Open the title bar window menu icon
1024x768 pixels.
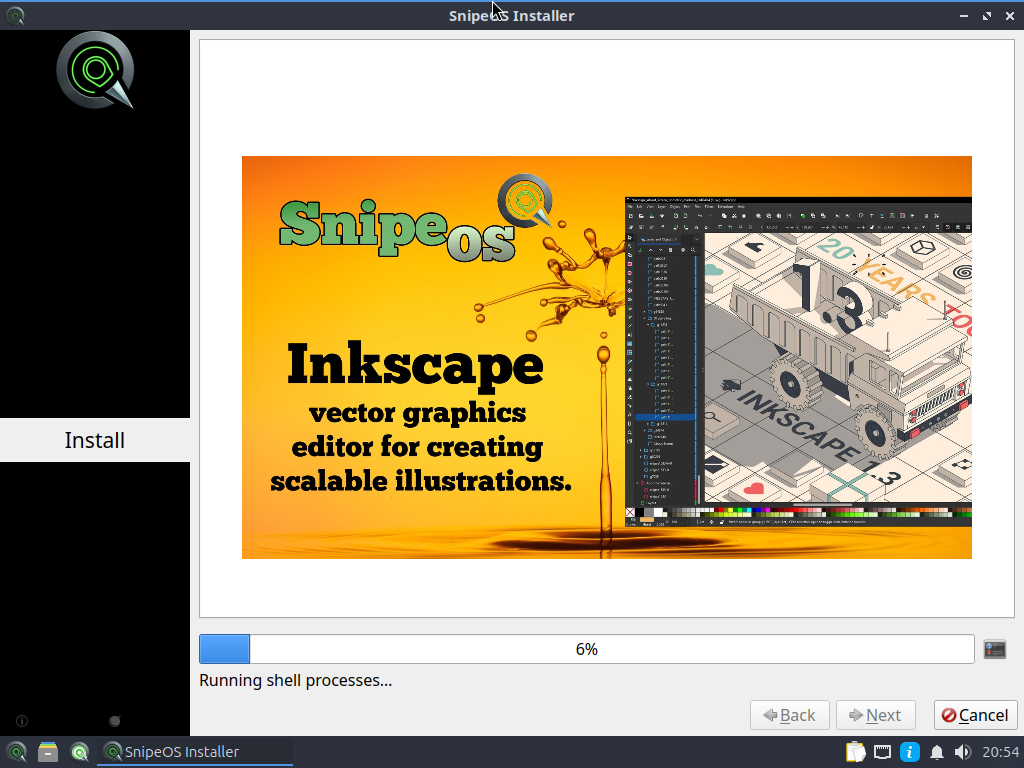coord(14,15)
